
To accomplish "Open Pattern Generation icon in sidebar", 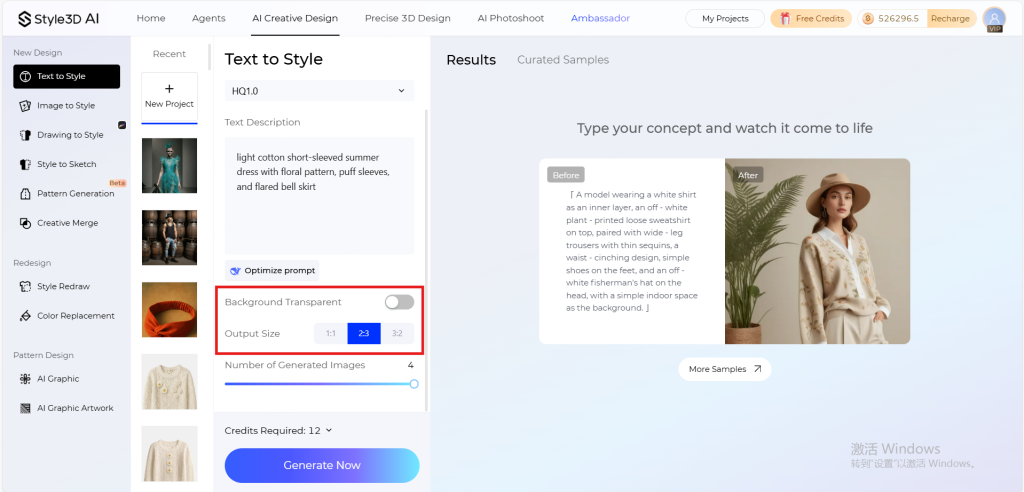I will click(25, 193).
